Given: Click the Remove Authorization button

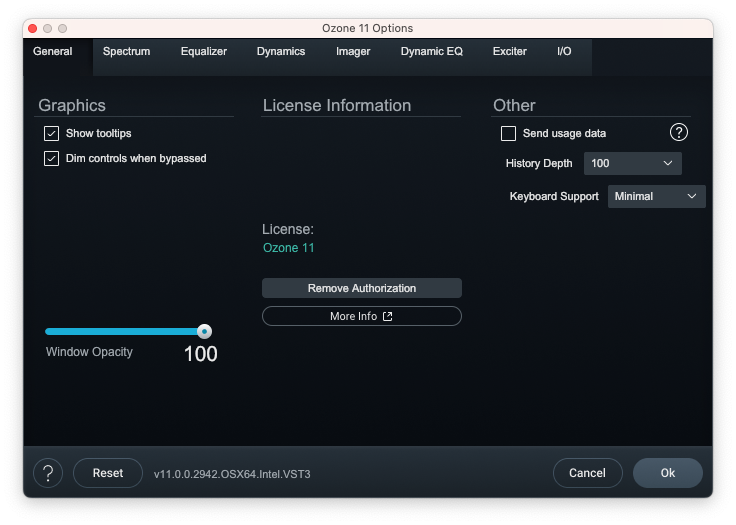Looking at the screenshot, I should (361, 288).
